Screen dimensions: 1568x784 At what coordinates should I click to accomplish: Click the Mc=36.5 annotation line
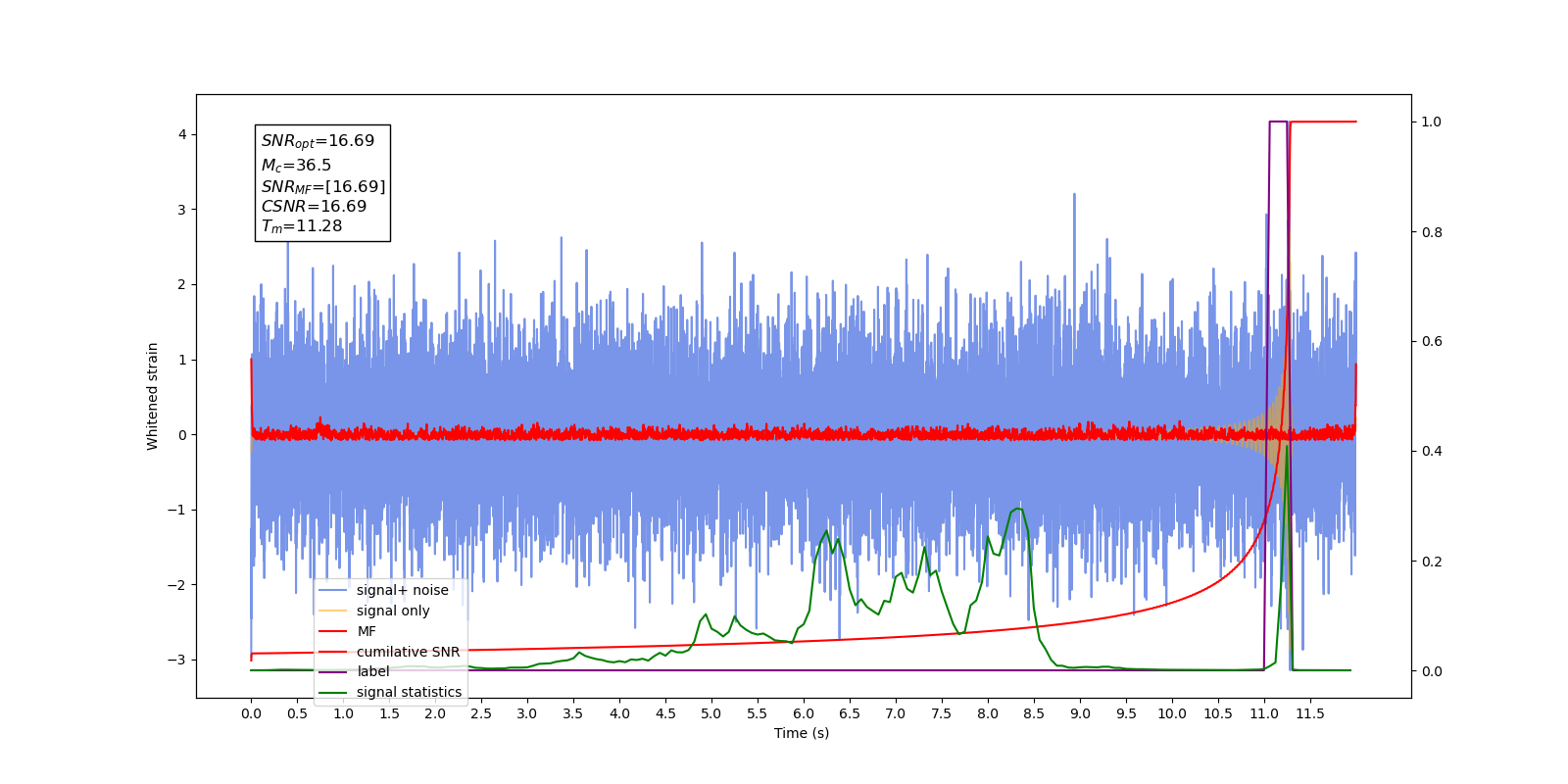tap(296, 166)
